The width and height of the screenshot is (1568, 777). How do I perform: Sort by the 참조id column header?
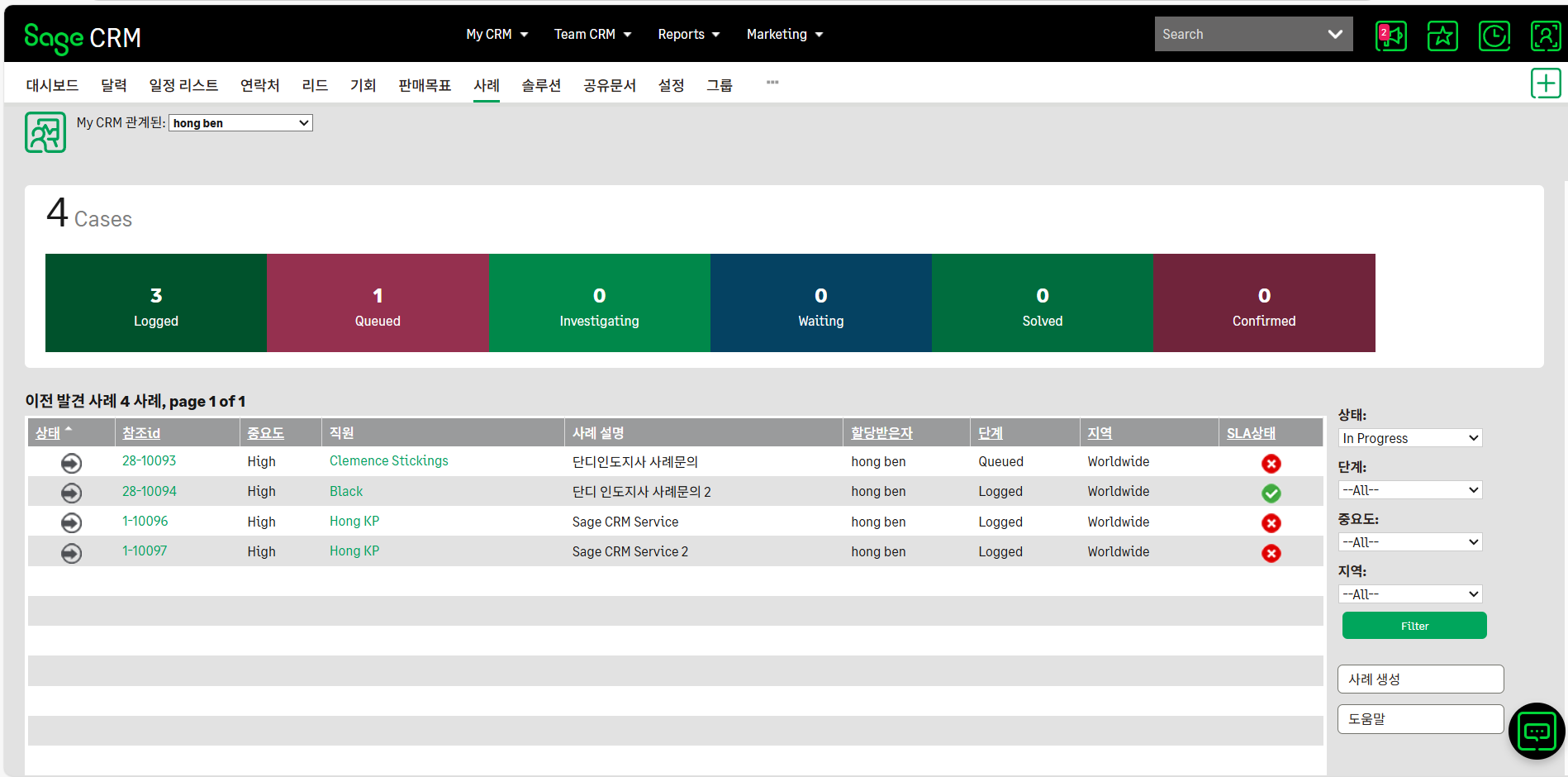click(x=141, y=432)
